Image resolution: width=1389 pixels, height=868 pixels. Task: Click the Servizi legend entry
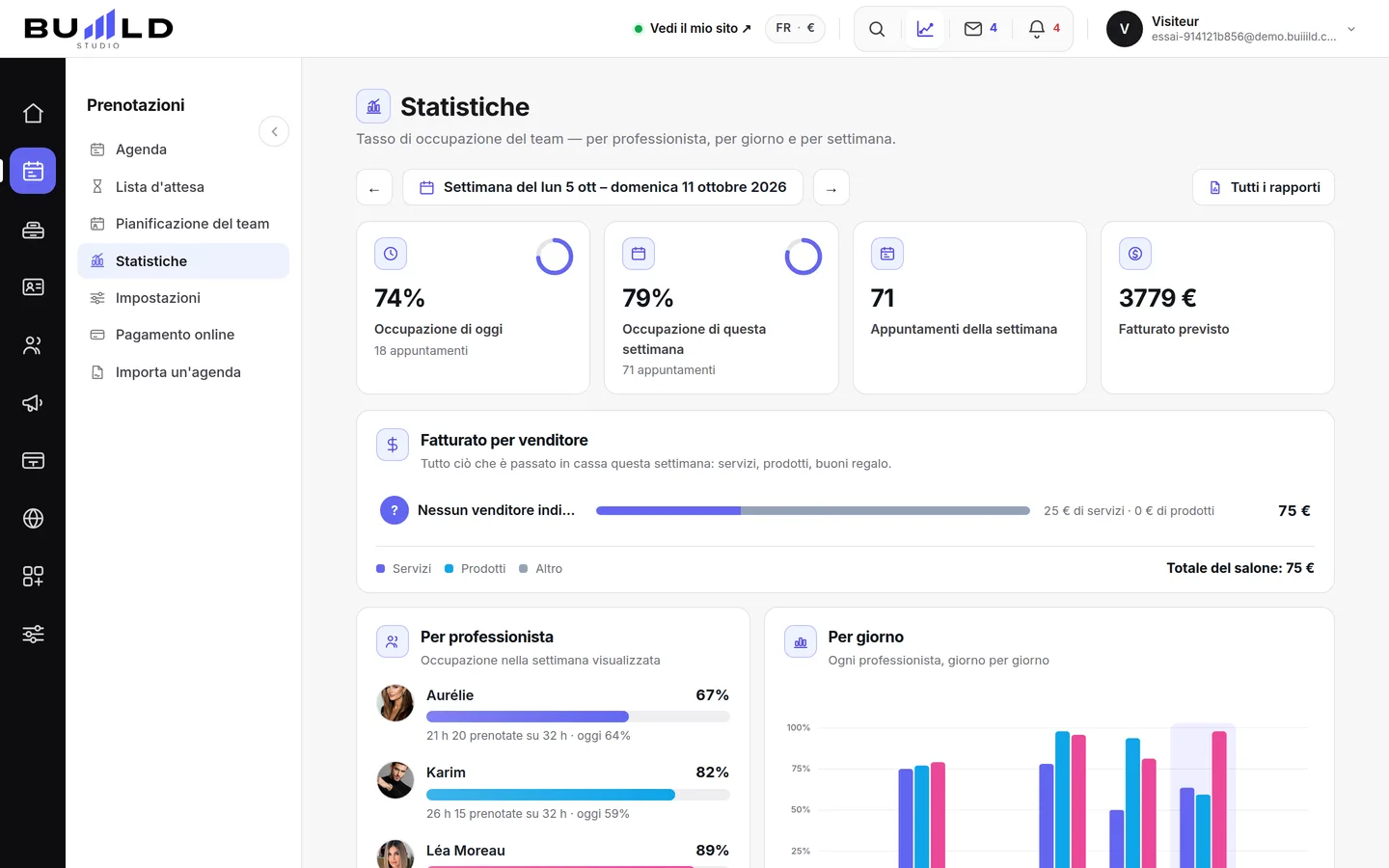coord(403,569)
